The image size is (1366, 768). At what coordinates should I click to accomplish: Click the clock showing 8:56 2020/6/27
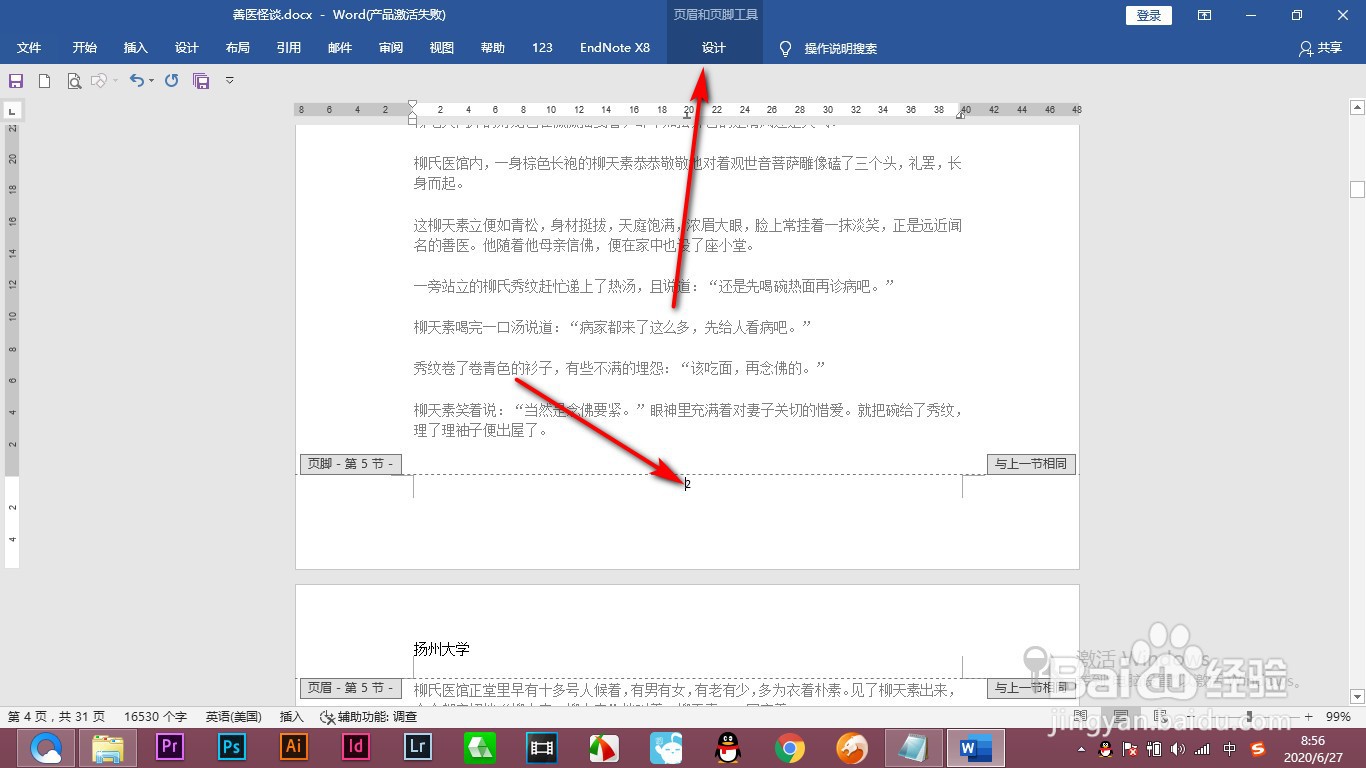coord(1312,748)
